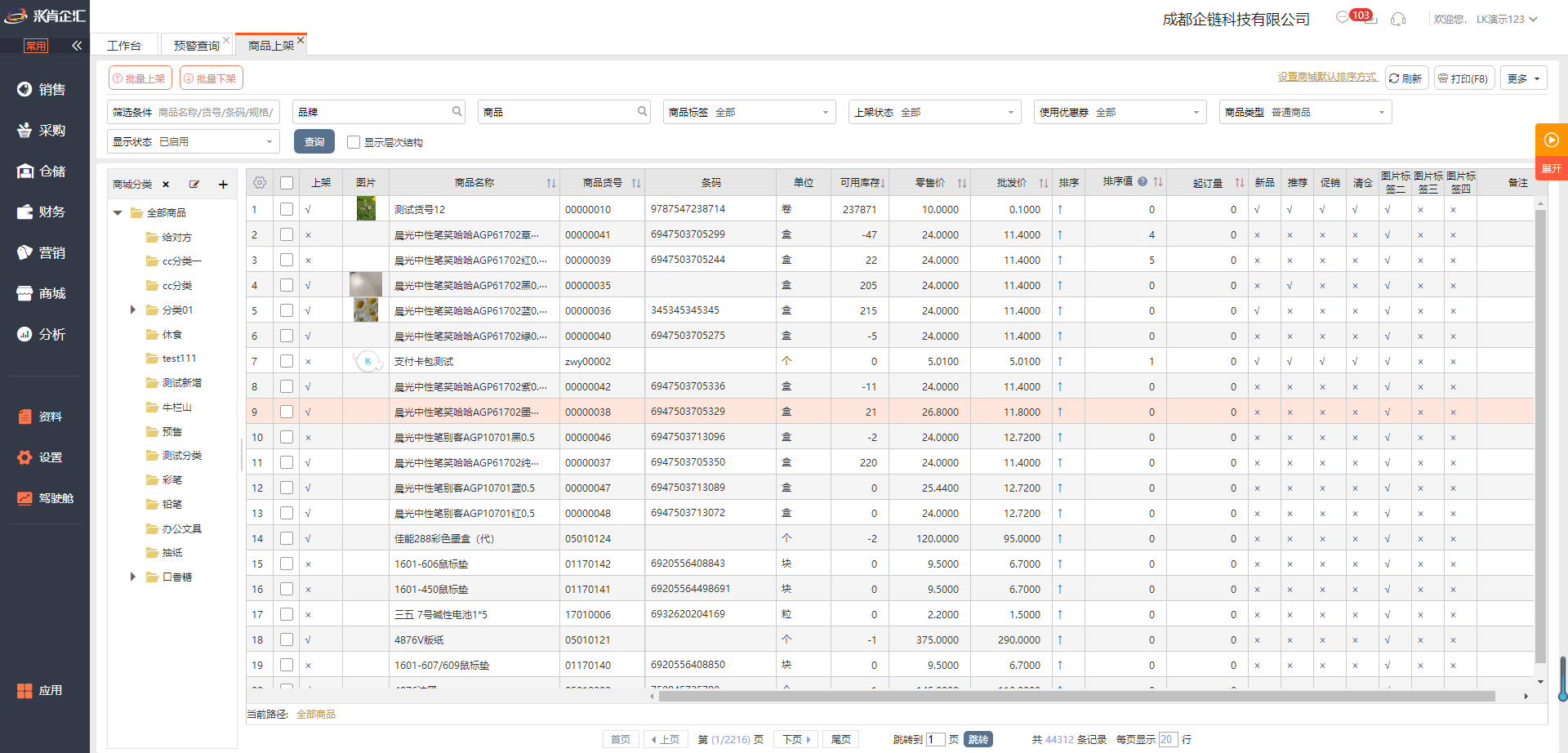Switch to the 工作台 tab

pyautogui.click(x=124, y=46)
